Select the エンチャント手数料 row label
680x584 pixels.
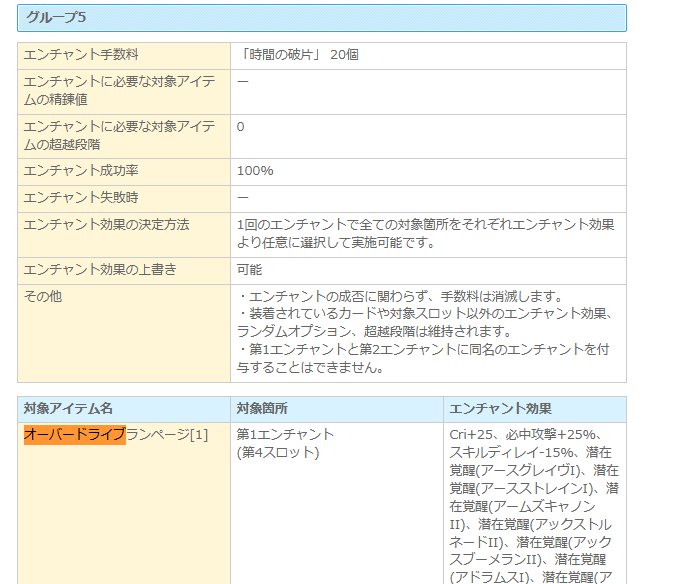tap(80, 55)
